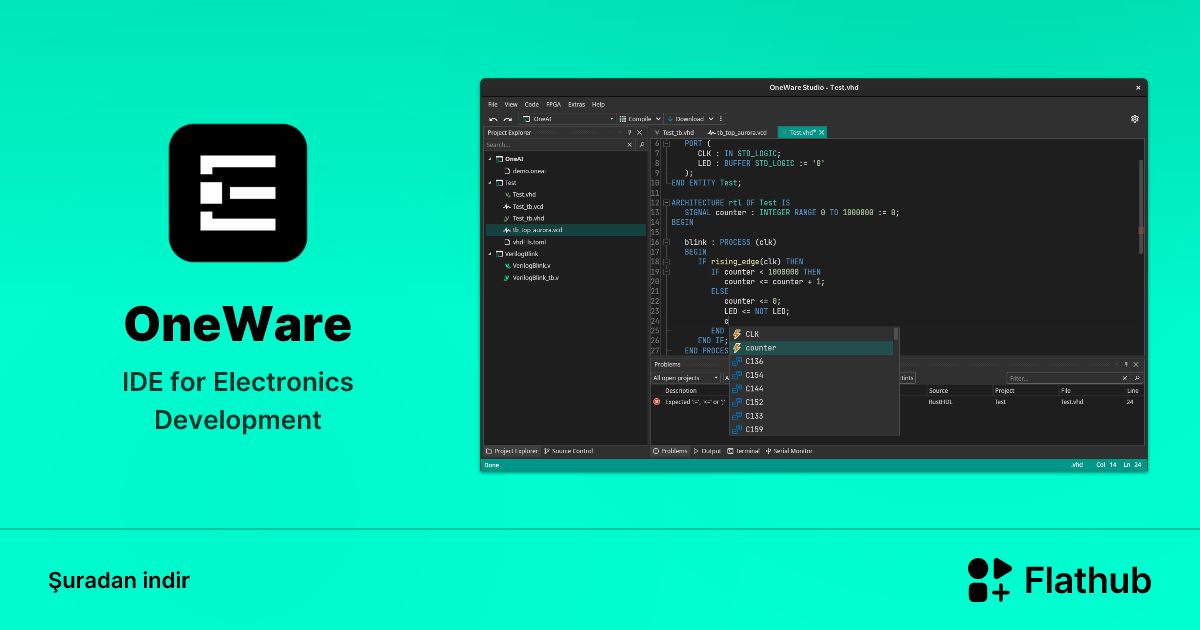
Task: Select counter from the autocomplete popup
Action: point(760,348)
